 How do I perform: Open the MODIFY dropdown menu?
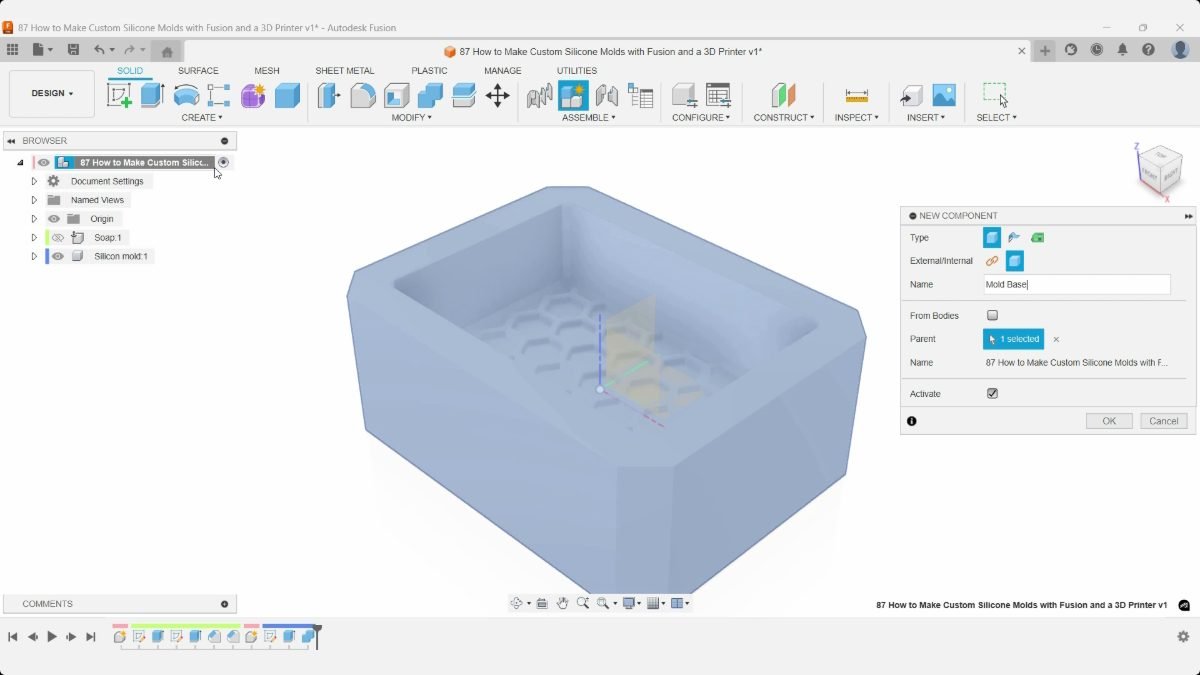click(x=412, y=118)
